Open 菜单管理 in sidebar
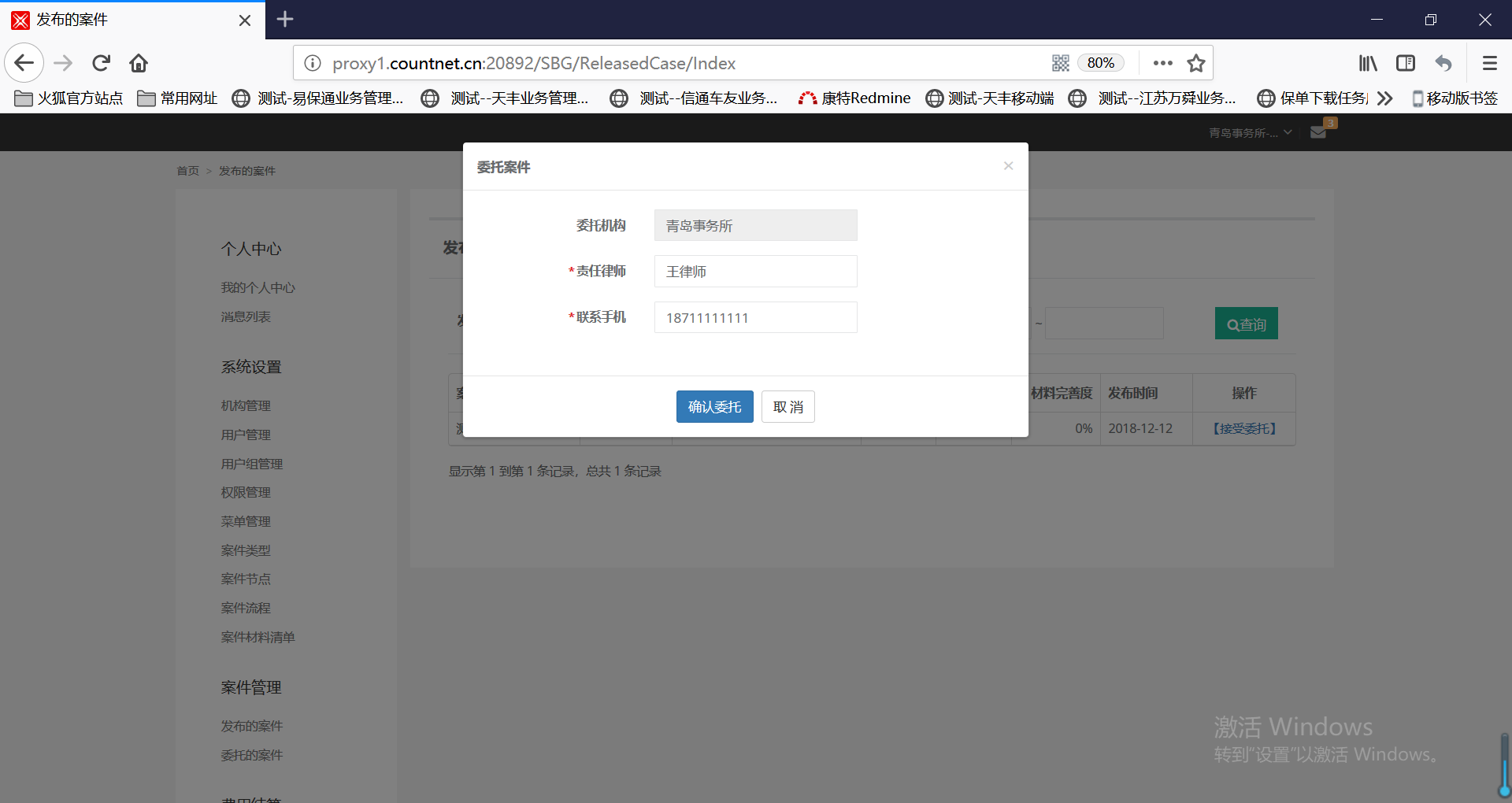The image size is (1512, 803). 246,521
